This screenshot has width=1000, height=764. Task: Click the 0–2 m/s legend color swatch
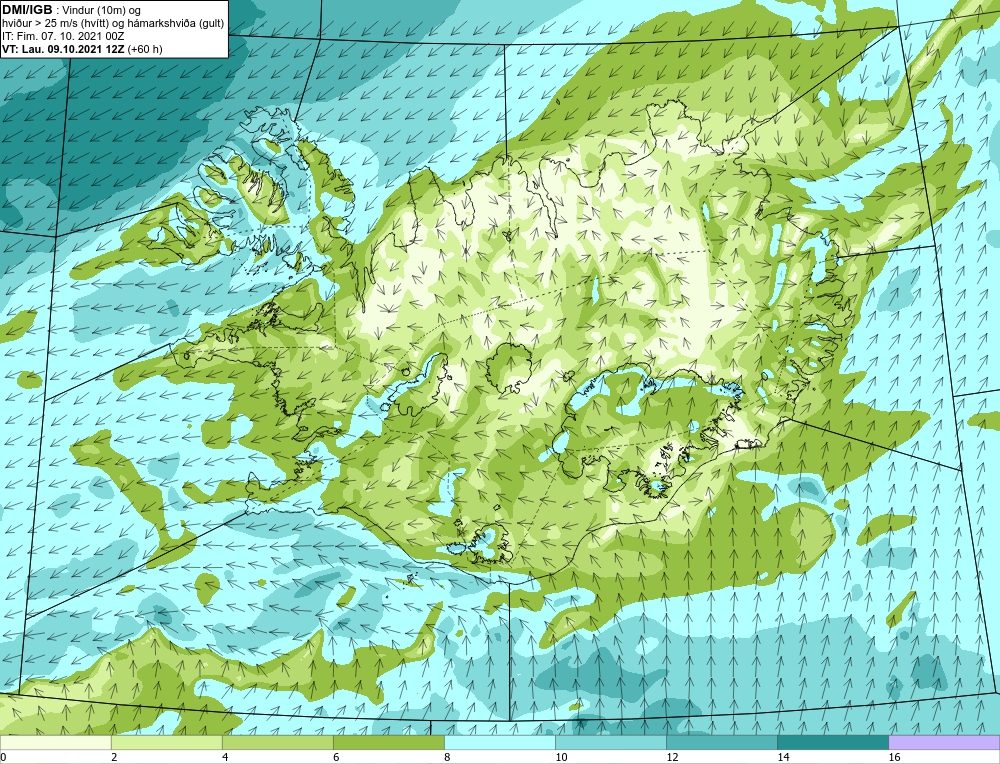55,742
